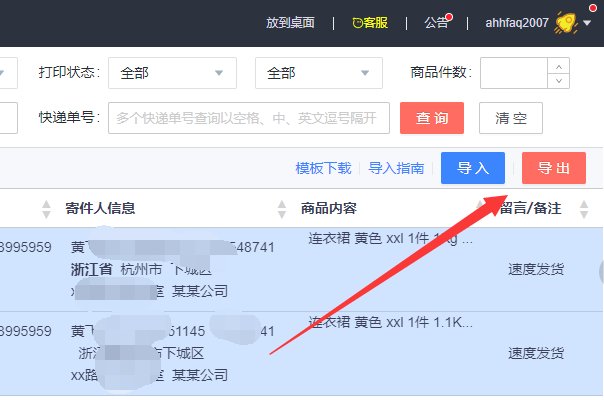Click red notification dot on 公告
The height and width of the screenshot is (400, 604).
point(449,17)
